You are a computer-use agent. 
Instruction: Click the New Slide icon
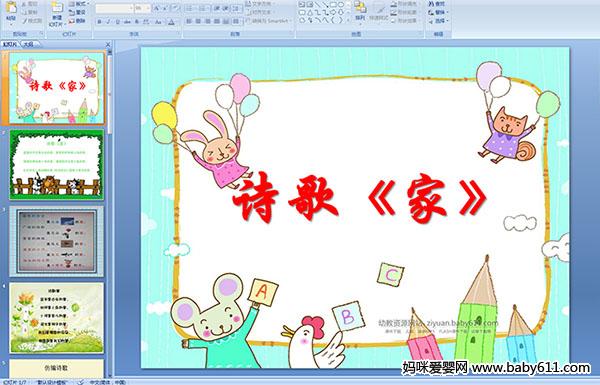pos(57,12)
